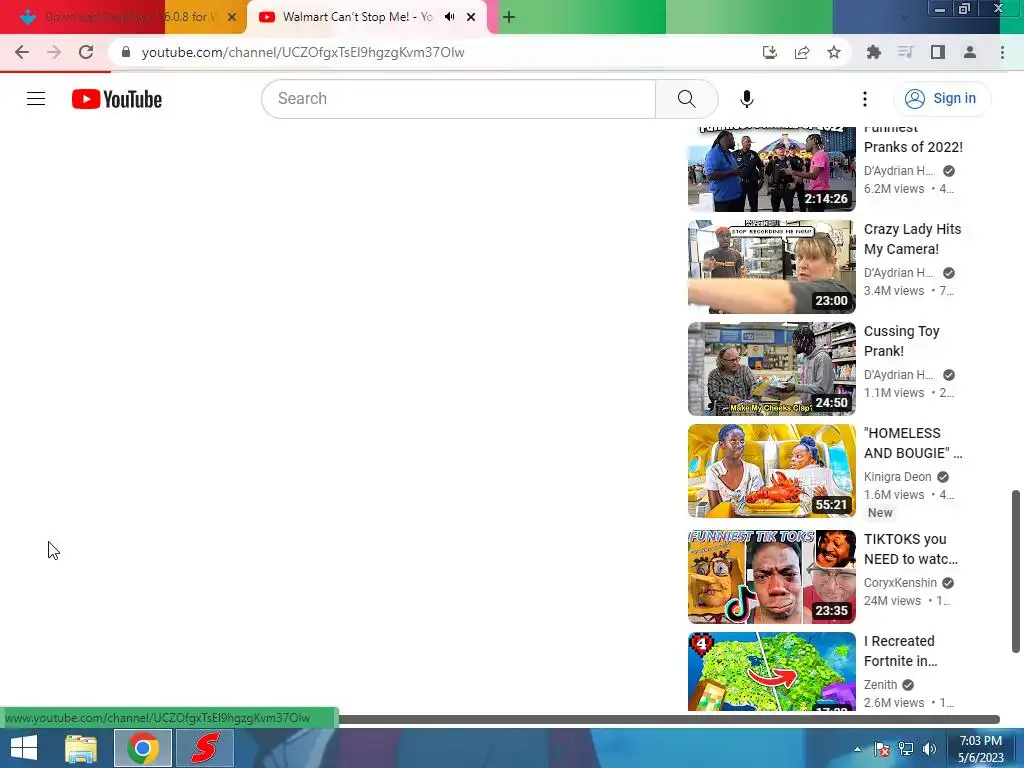Switch to the Download tab

coord(124,17)
